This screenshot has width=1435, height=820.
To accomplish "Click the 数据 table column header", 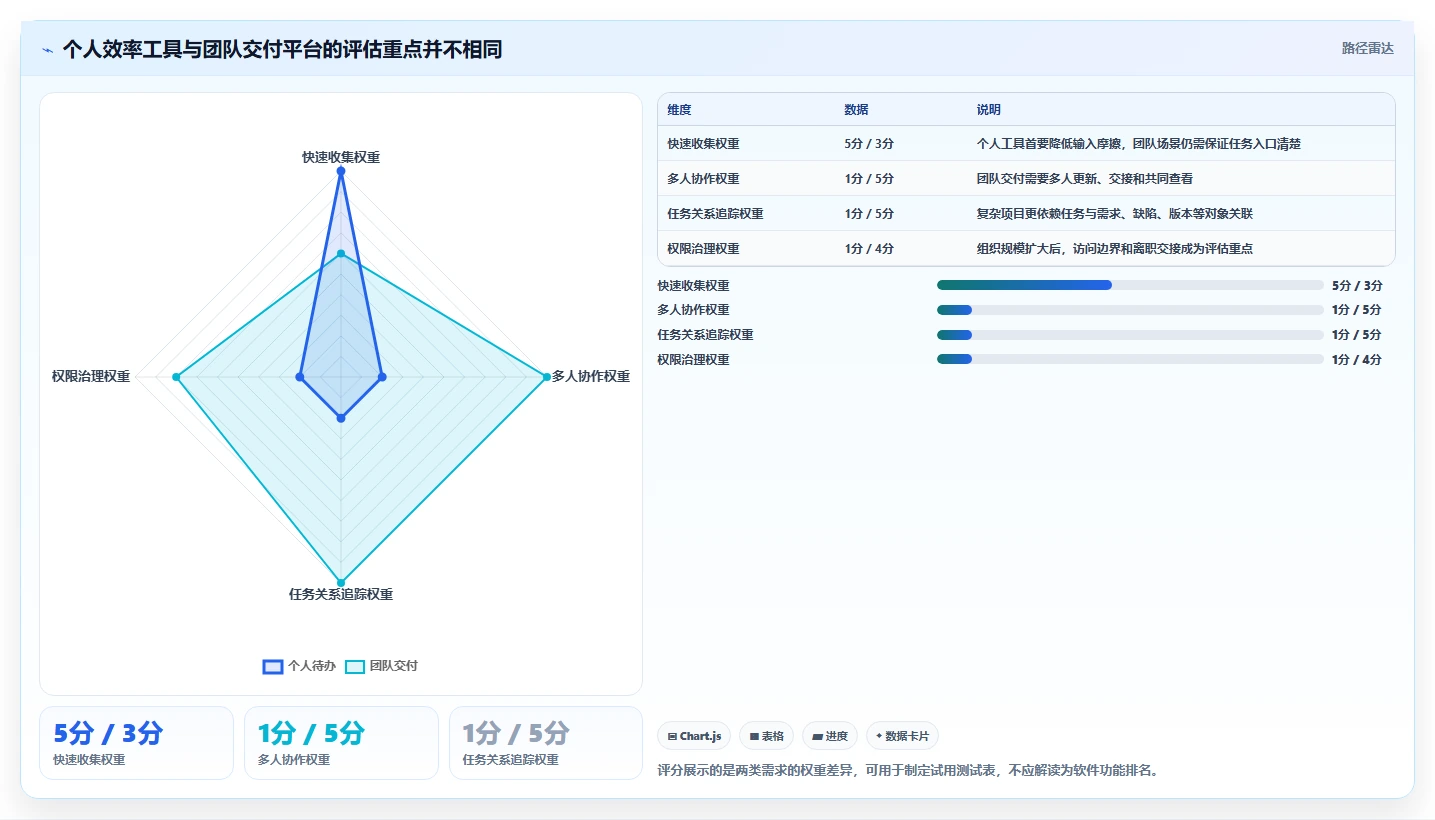I will pyautogui.click(x=856, y=110).
